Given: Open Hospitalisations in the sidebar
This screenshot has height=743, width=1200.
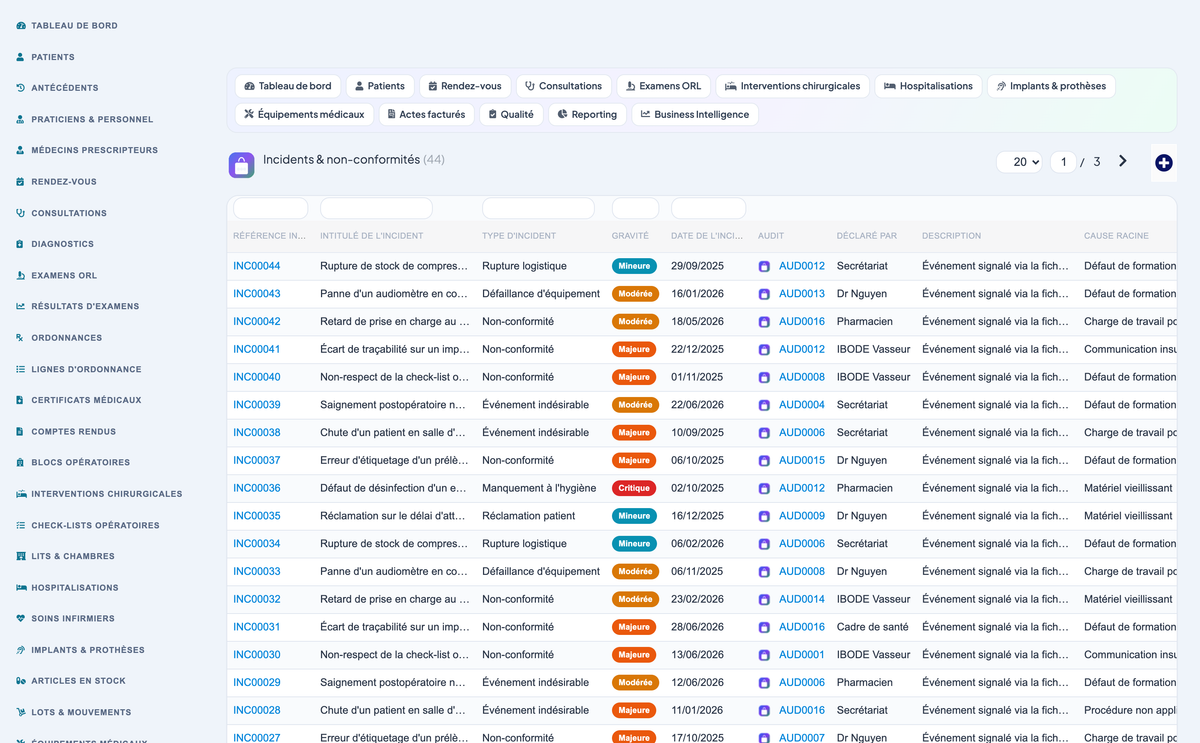Looking at the screenshot, I should coord(75,588).
